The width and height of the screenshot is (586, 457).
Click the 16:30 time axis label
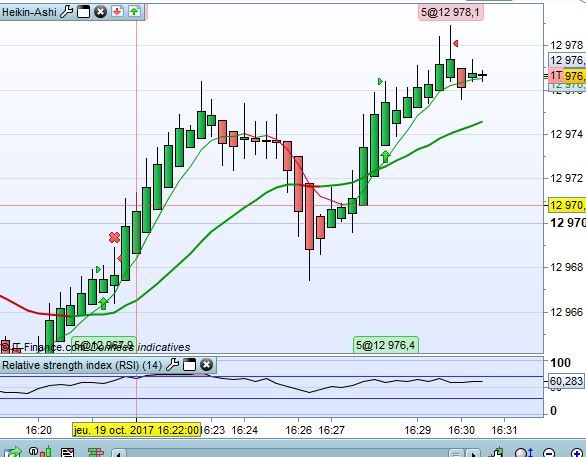click(x=461, y=430)
